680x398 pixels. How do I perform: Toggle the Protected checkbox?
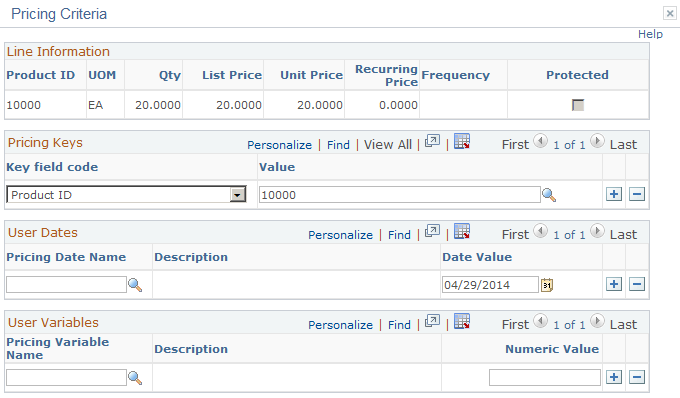tap(578, 105)
